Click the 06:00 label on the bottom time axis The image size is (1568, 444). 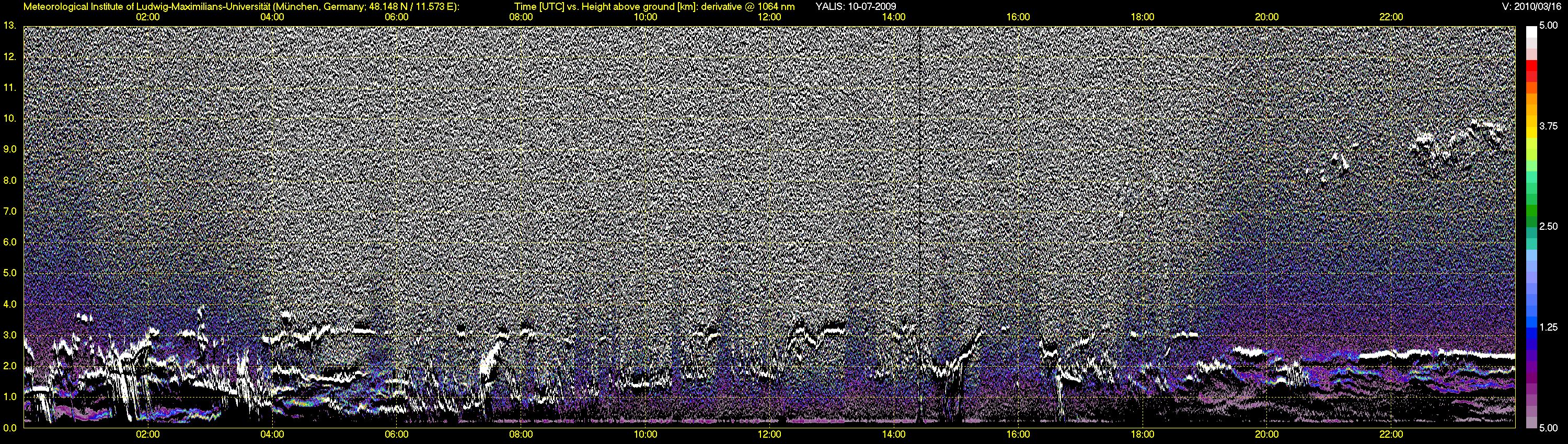396,434
